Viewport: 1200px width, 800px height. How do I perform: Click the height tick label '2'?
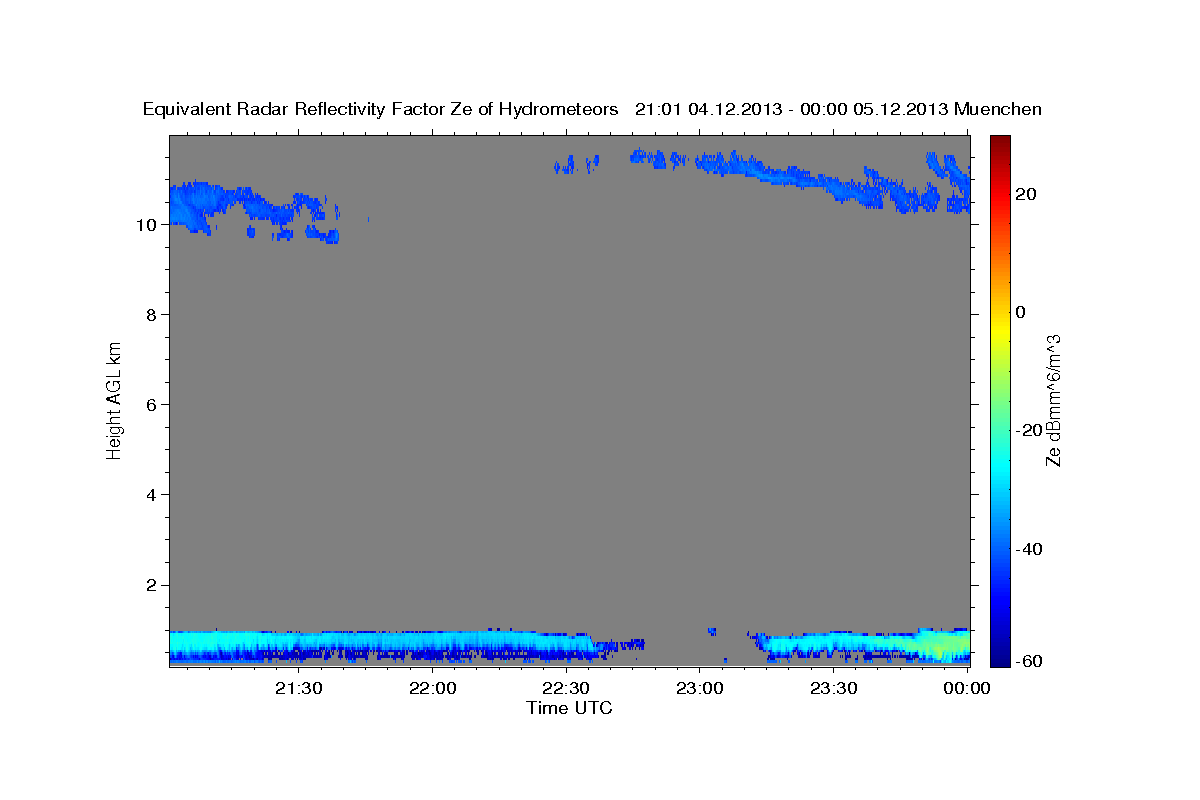click(150, 585)
